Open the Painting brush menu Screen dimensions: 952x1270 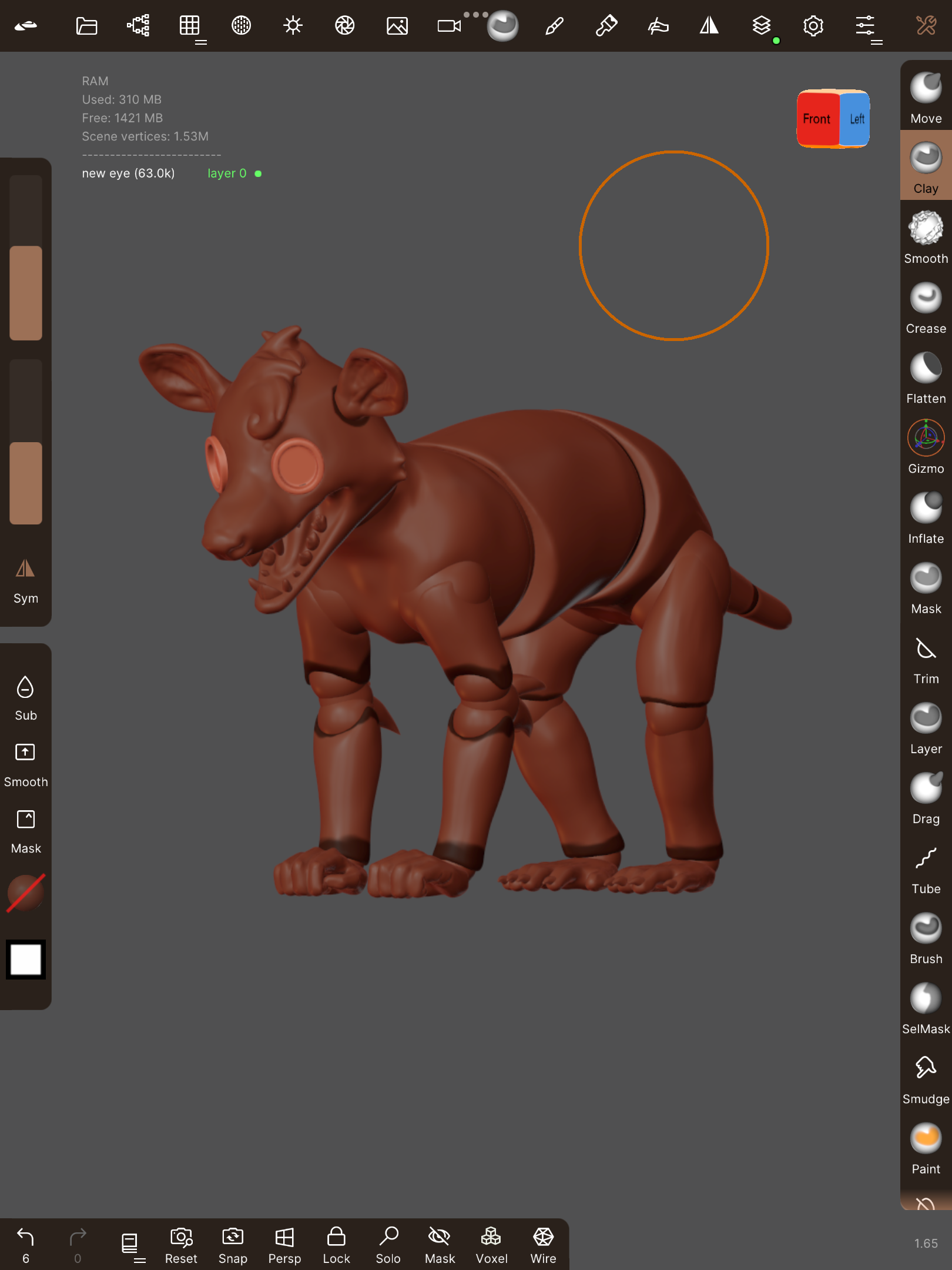(606, 26)
